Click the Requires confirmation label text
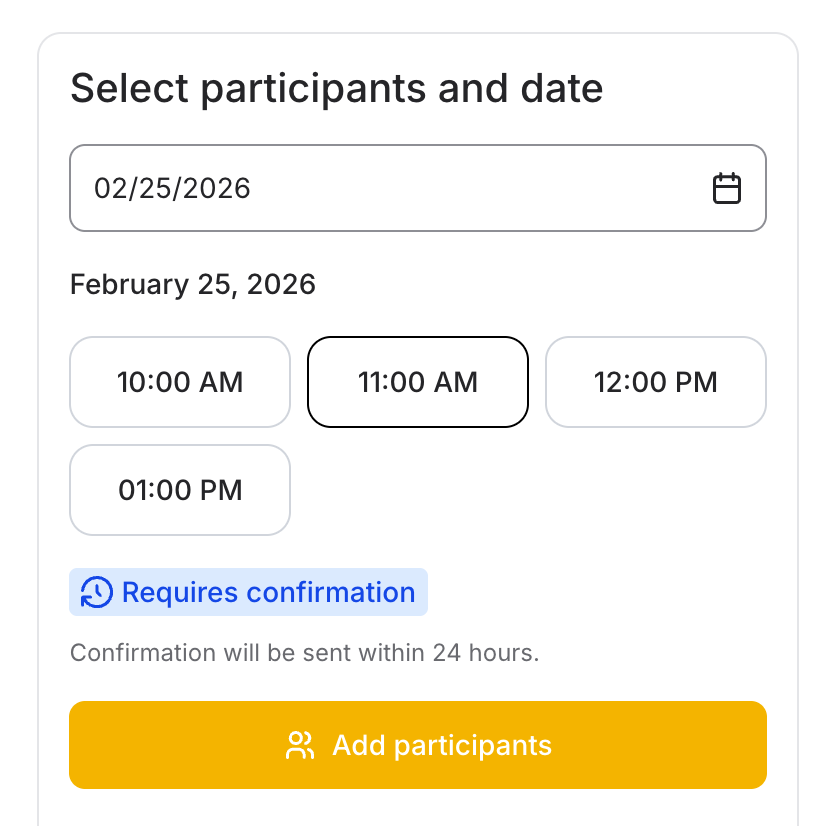This screenshot has width=834, height=826. click(x=268, y=592)
